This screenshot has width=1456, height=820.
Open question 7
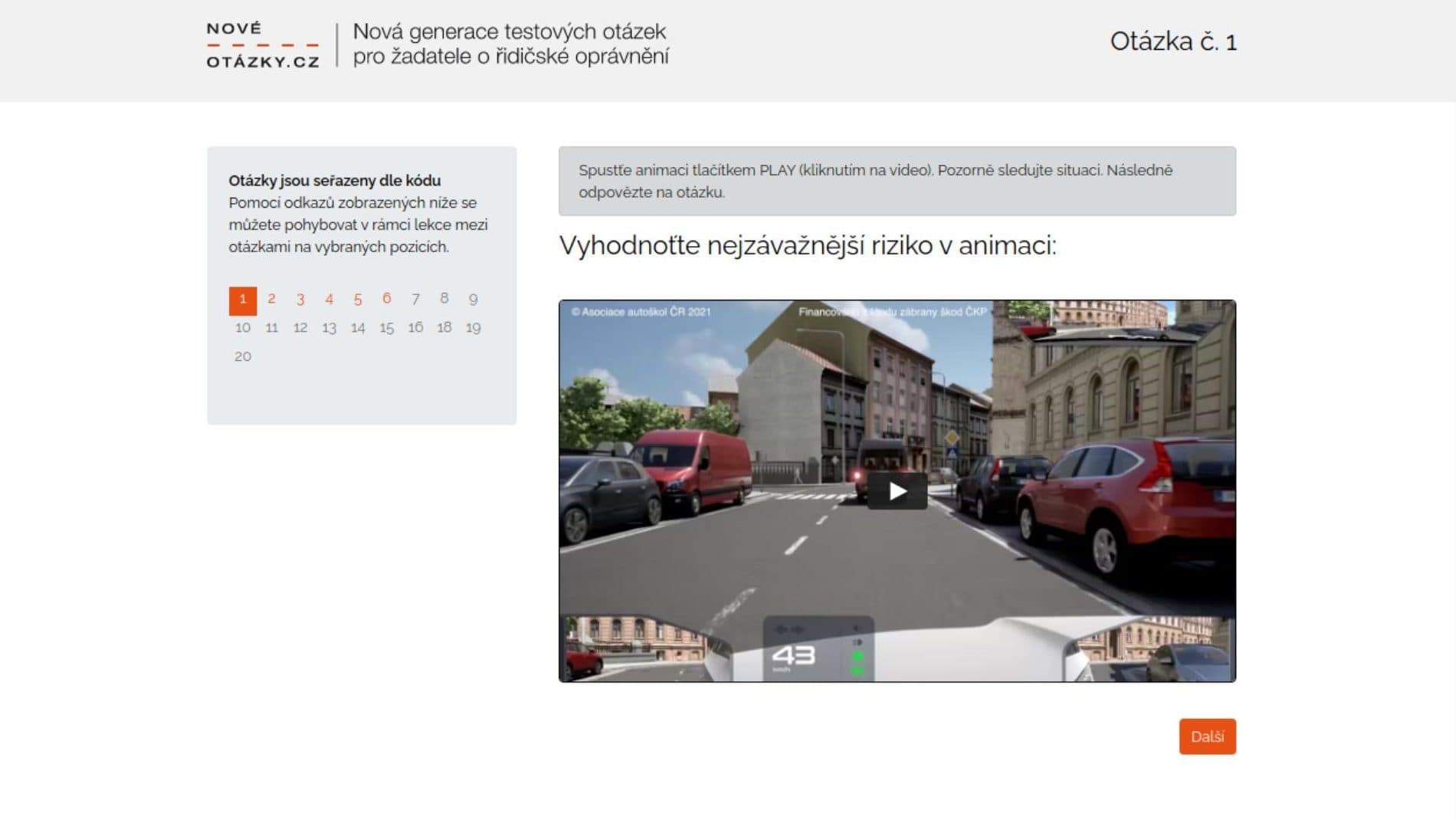415,299
